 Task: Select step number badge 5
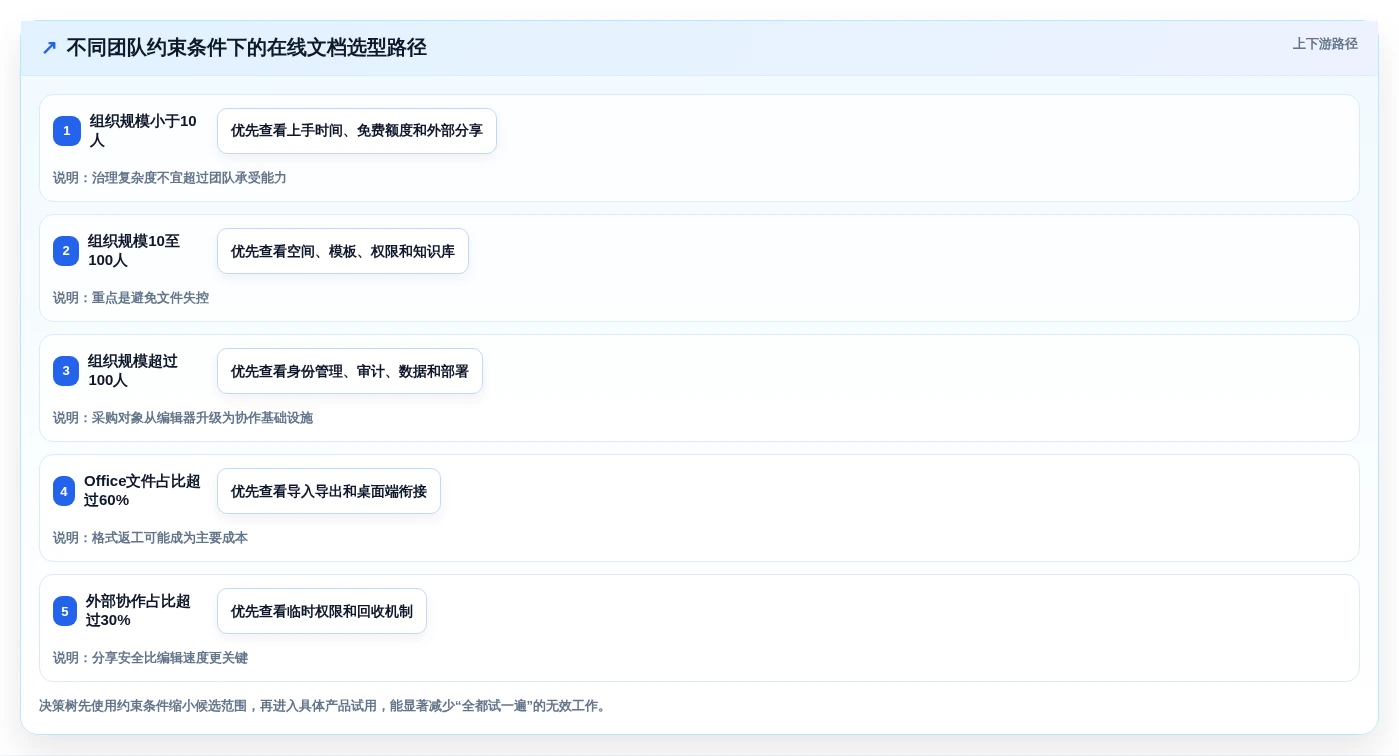point(65,611)
